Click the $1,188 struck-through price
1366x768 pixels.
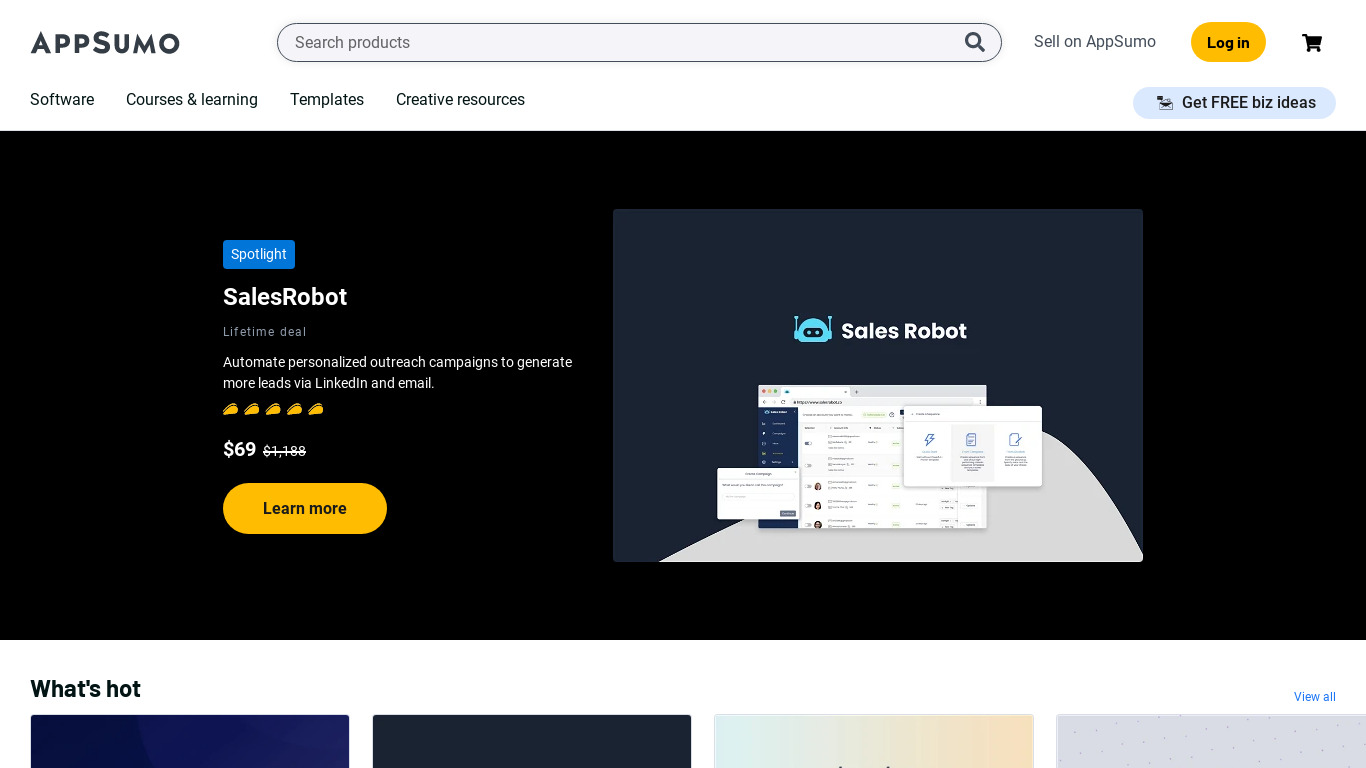pyautogui.click(x=284, y=451)
